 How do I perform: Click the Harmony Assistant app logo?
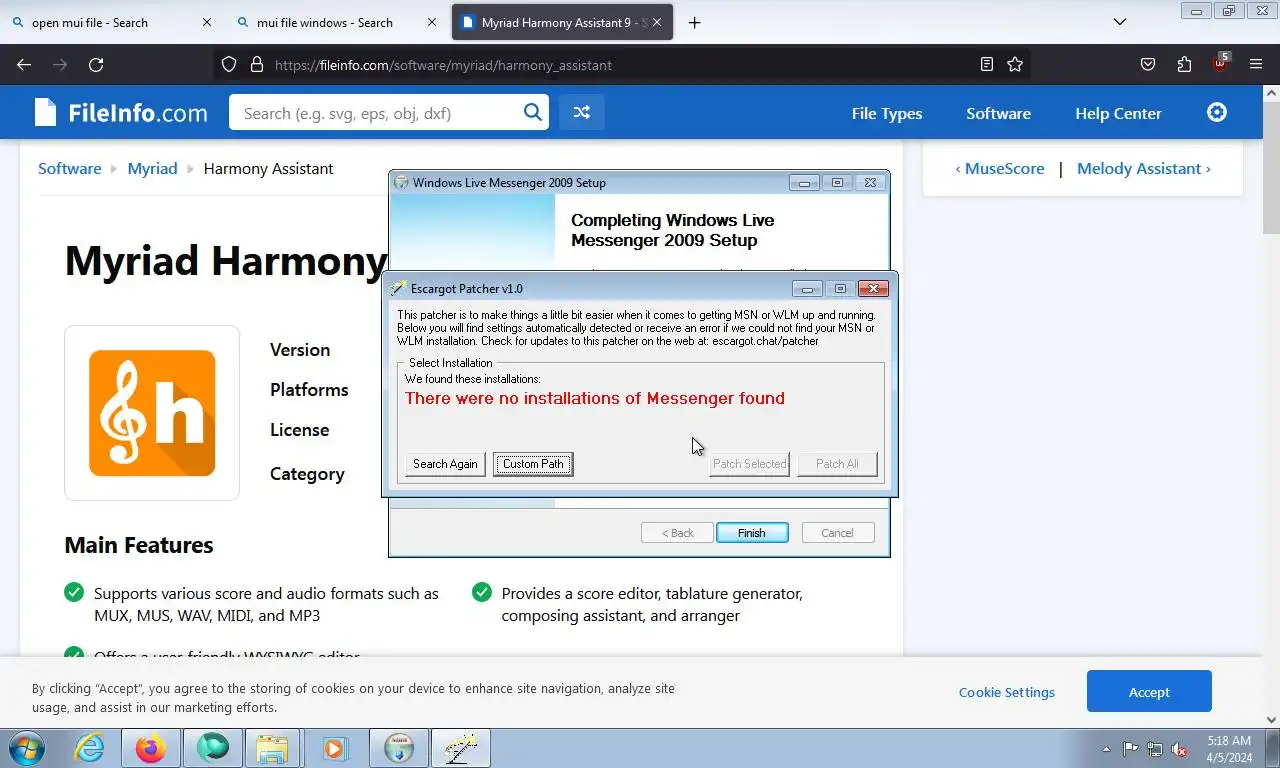(152, 413)
